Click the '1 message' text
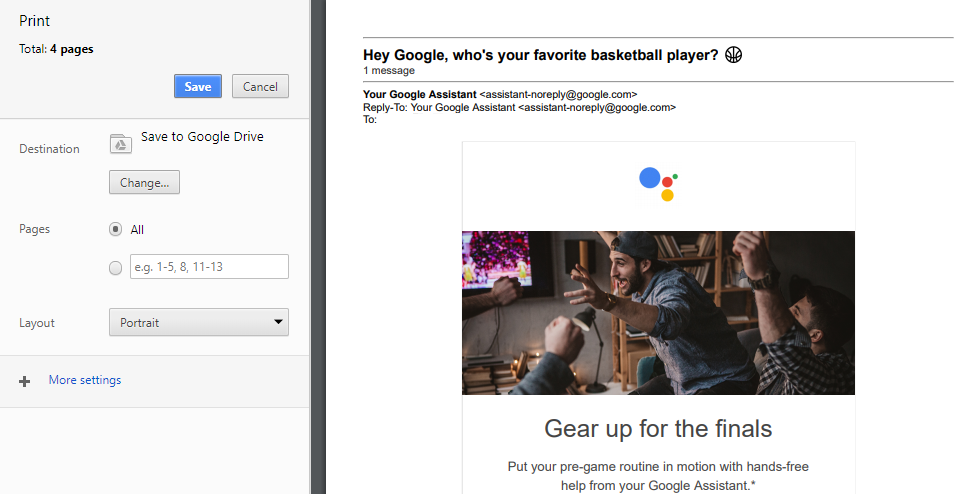 pyautogui.click(x=389, y=71)
